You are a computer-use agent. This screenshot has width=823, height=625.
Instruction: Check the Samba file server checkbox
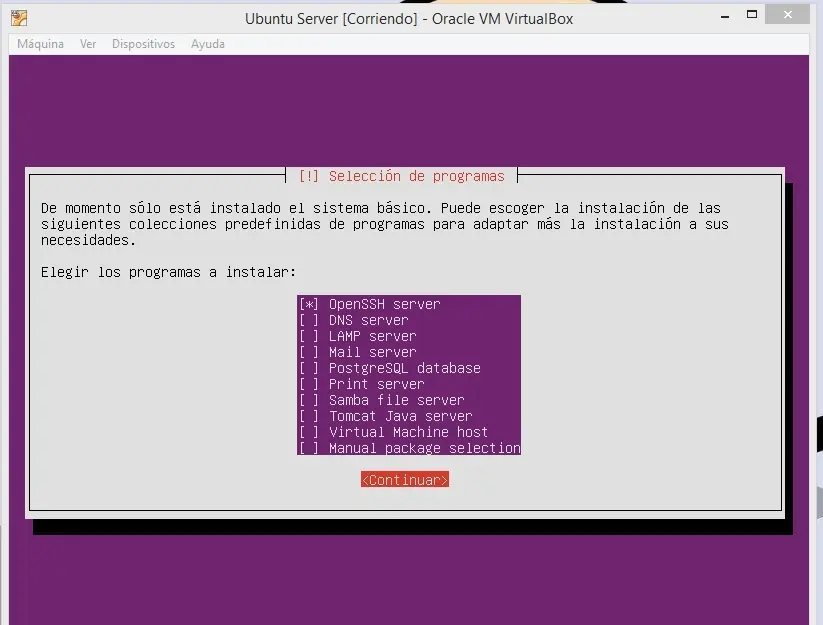tap(309, 400)
